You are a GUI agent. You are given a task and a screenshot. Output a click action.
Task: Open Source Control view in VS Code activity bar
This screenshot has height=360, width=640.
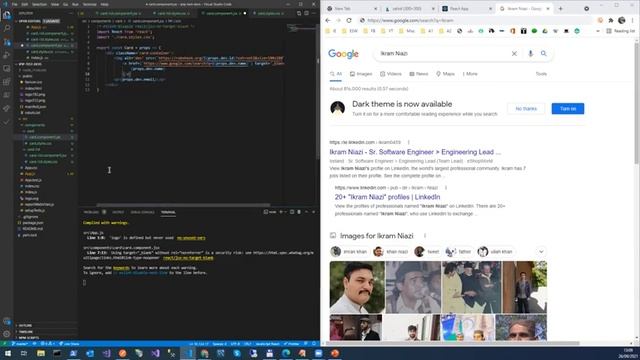7,42
